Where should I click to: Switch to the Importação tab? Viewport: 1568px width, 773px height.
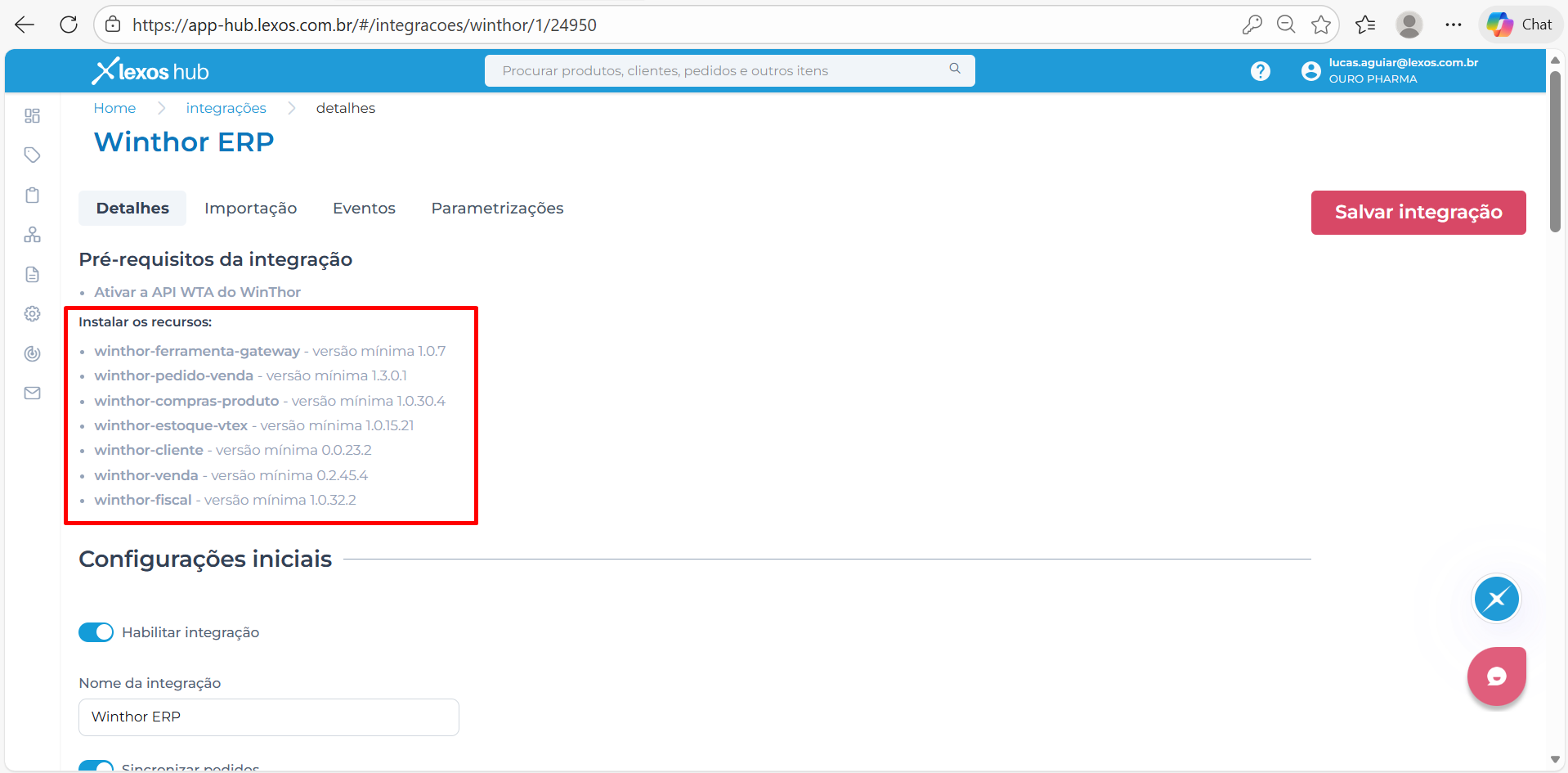click(x=250, y=208)
